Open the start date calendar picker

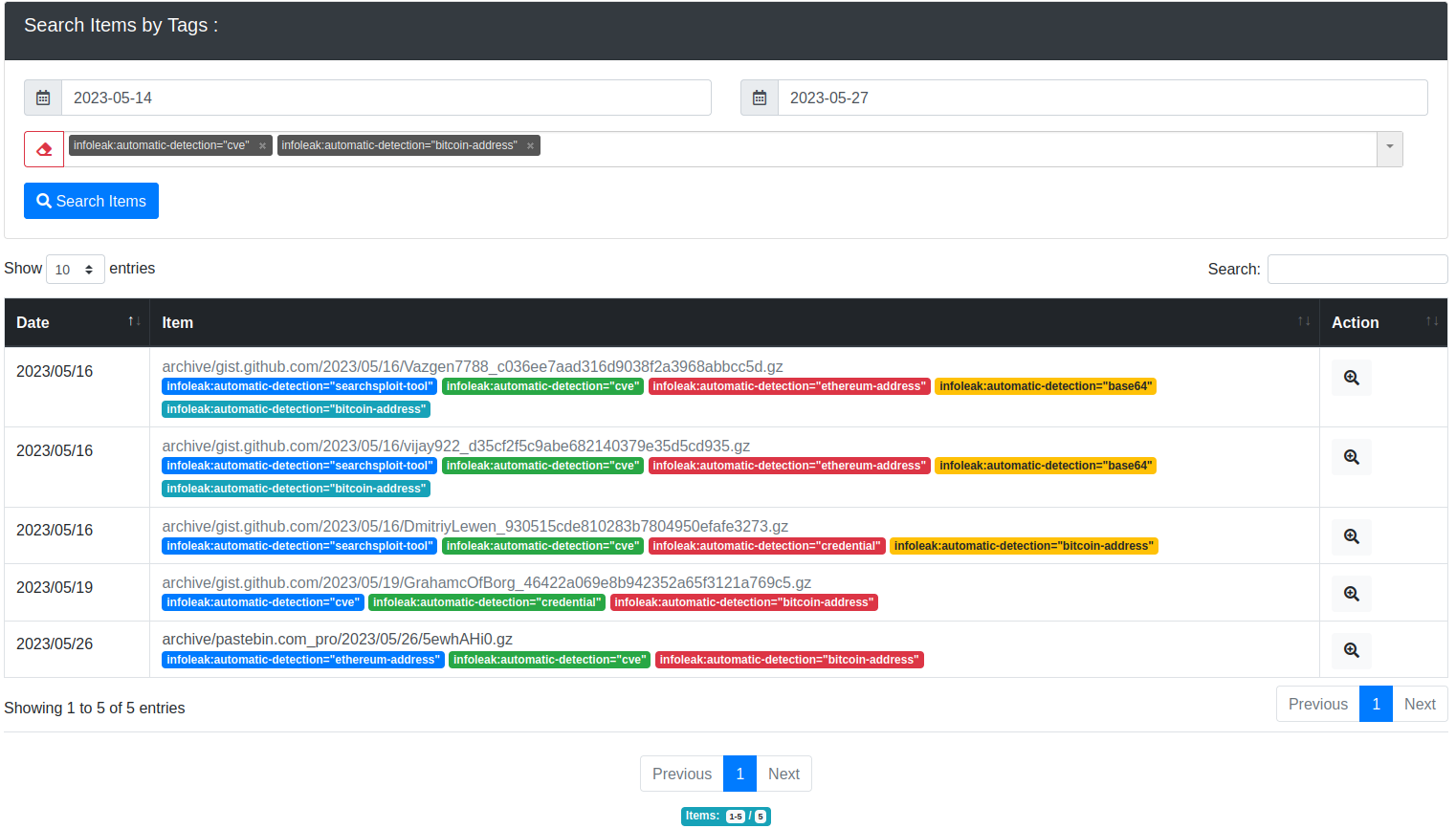[42, 97]
